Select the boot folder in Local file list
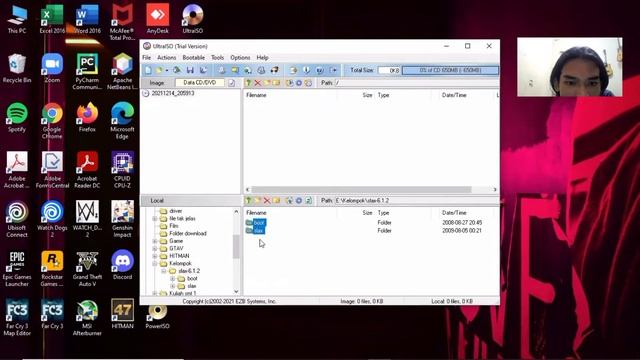640x360 pixels. point(259,222)
